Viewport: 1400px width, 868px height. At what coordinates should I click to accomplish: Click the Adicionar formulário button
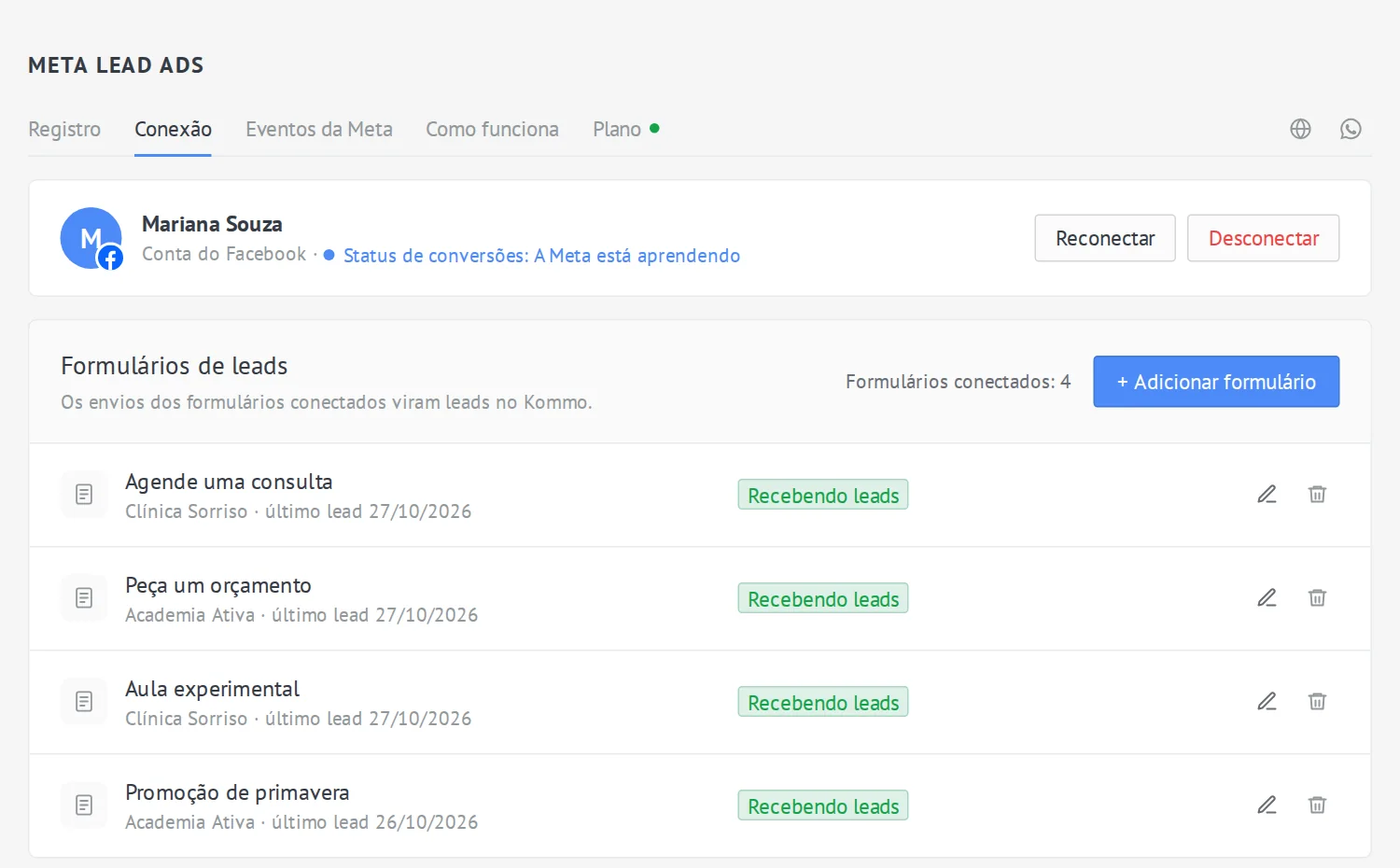pyautogui.click(x=1216, y=382)
